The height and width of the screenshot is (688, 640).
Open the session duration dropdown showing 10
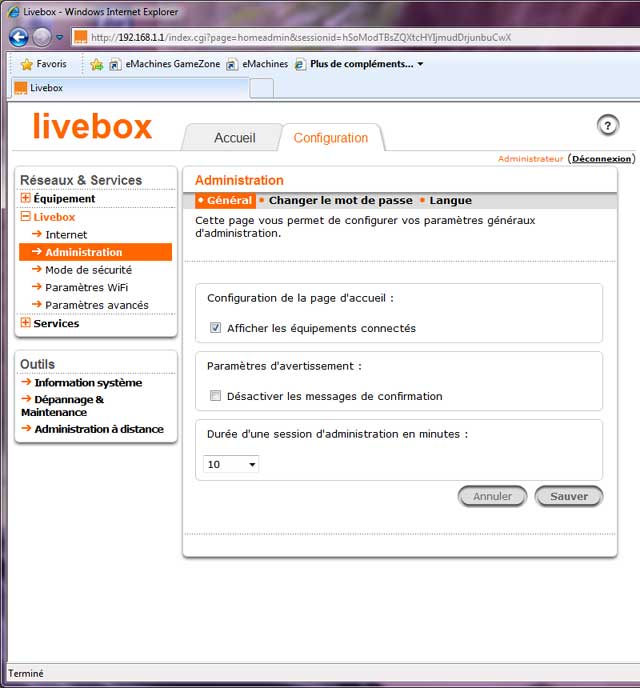pos(231,464)
